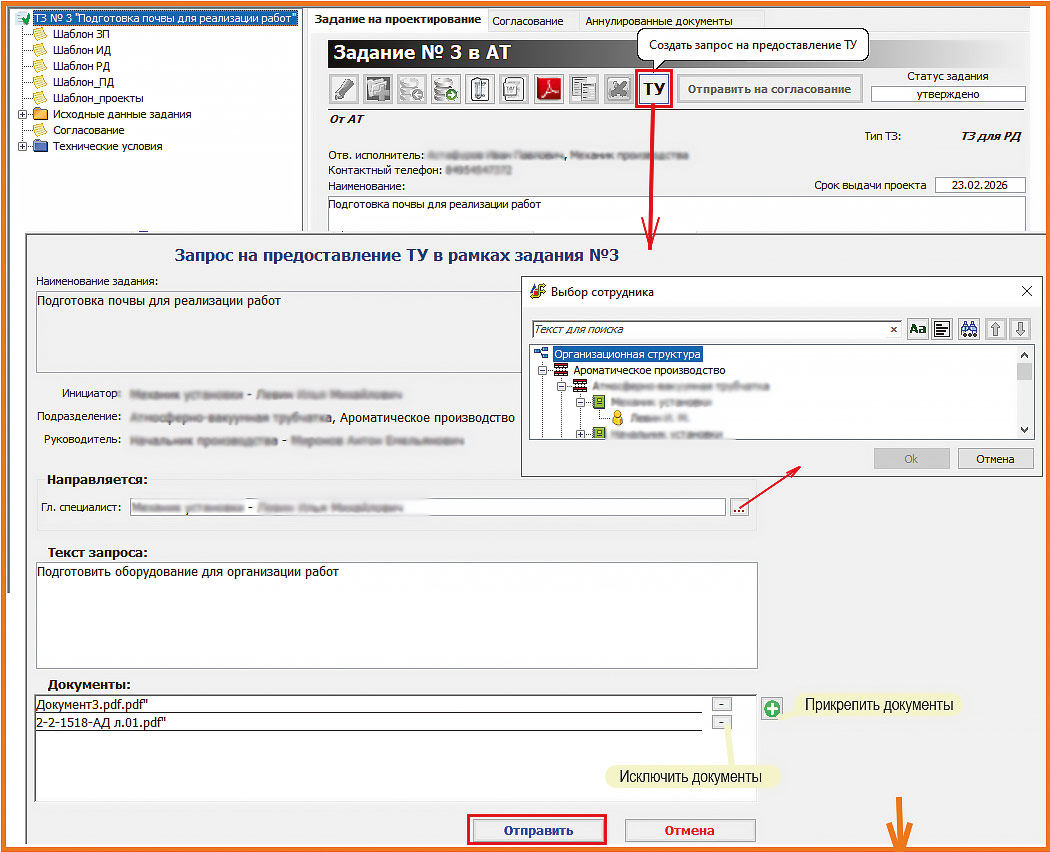
Task: Remove 2-2-1518-АД л.01.pdf with minus button
Action: point(722,722)
